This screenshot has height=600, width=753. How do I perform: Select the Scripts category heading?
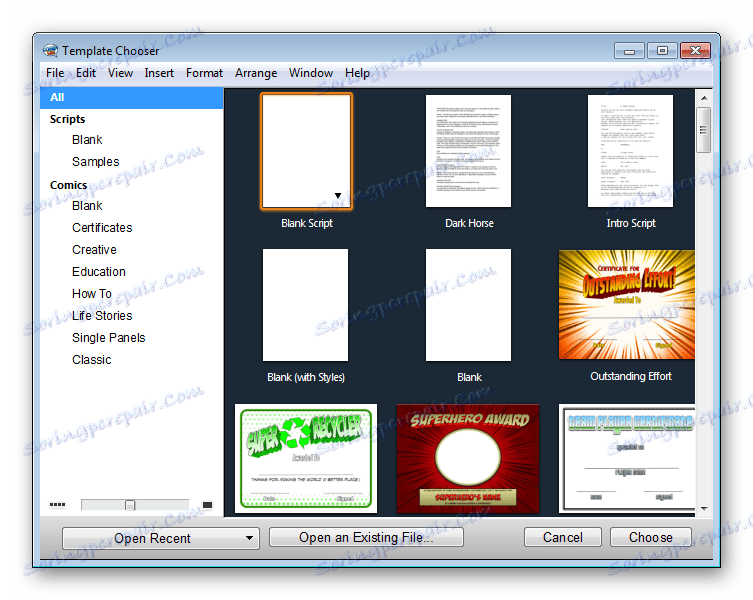point(67,119)
